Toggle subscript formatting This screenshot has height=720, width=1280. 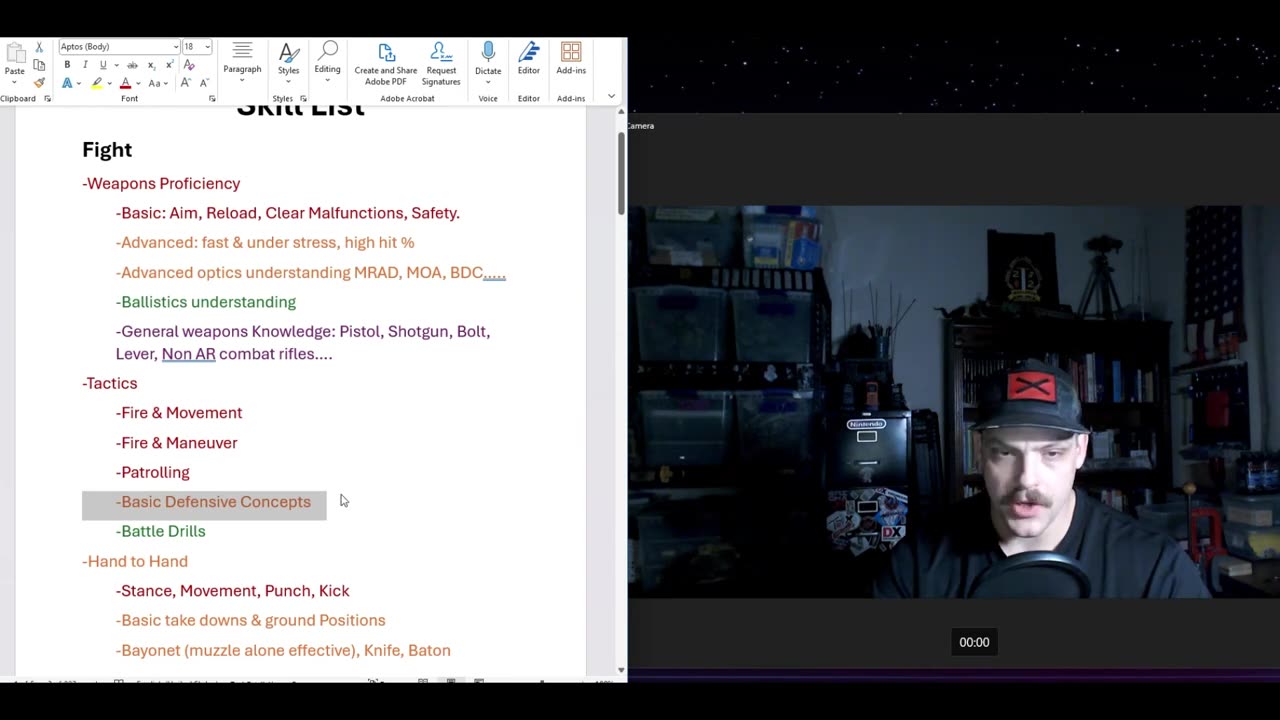click(151, 65)
